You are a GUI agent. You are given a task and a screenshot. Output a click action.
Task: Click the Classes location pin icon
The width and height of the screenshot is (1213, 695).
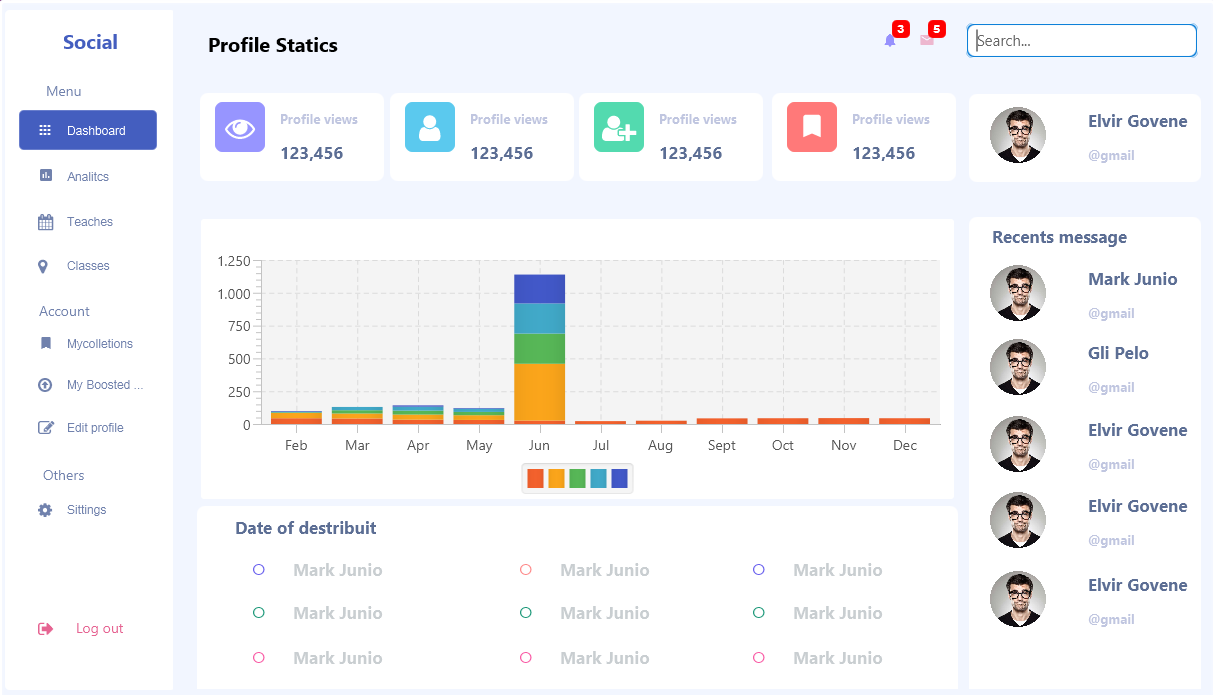43,266
